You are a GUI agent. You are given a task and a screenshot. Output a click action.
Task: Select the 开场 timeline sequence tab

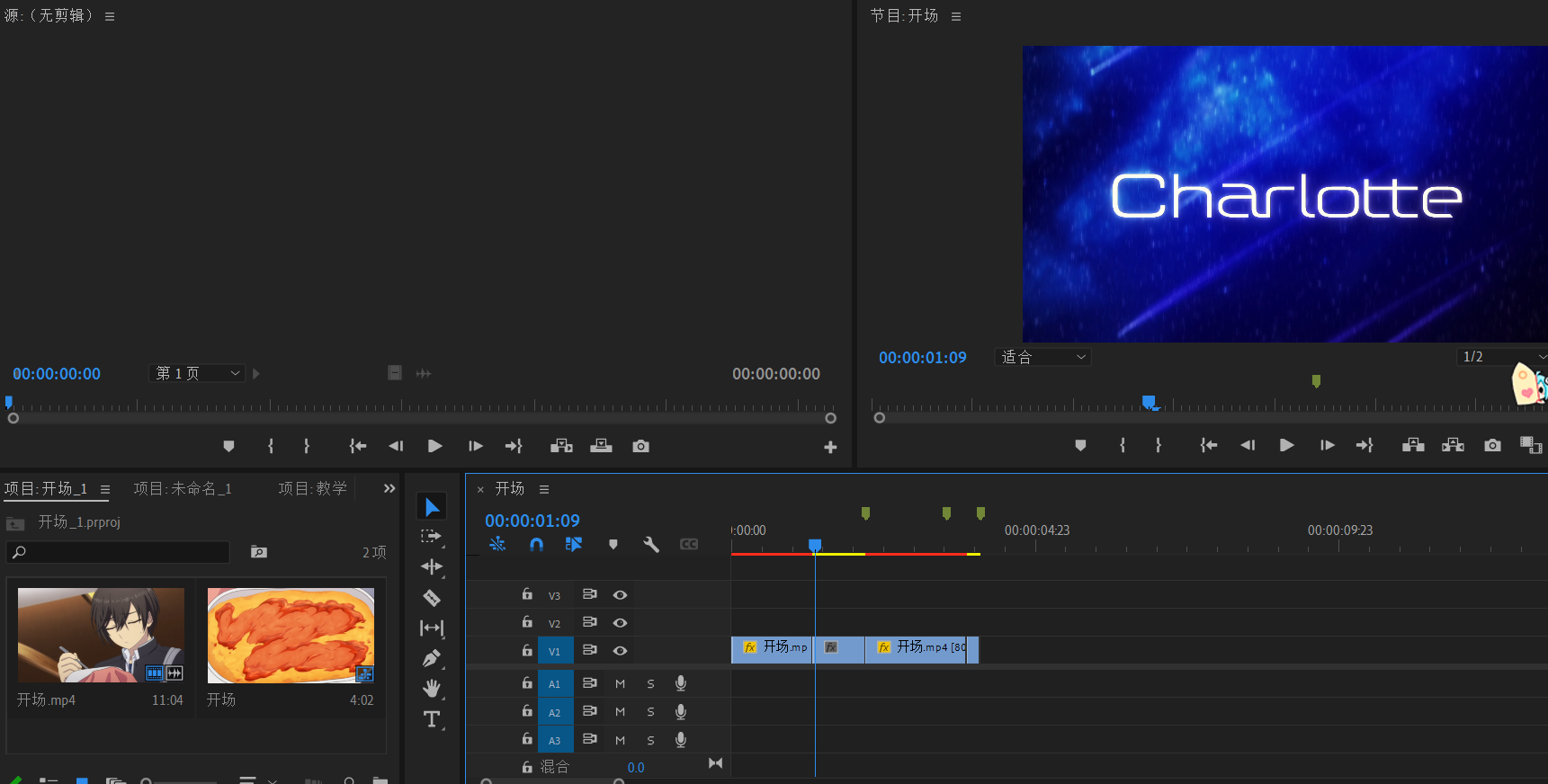[x=510, y=488]
